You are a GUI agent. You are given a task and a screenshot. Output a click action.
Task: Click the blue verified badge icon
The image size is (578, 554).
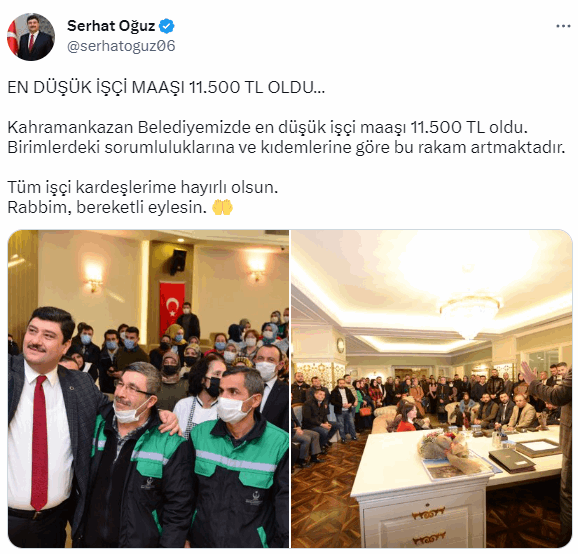[167, 26]
